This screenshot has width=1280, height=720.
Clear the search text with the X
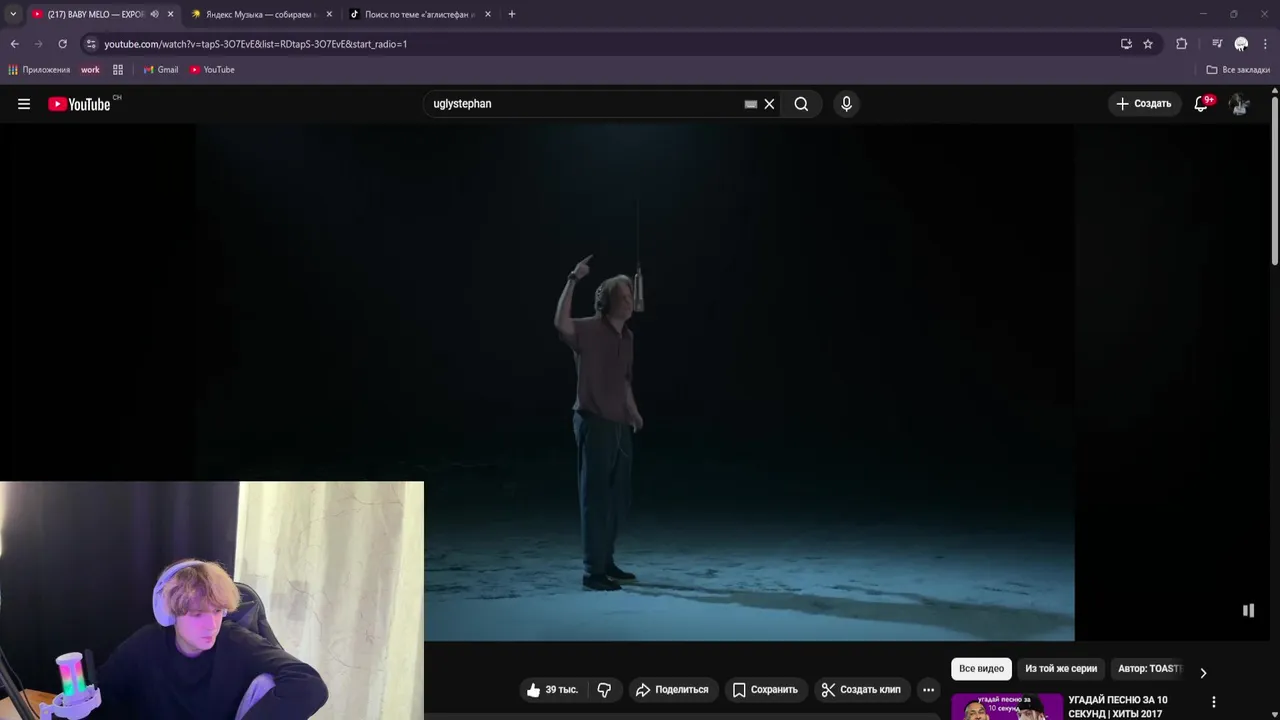point(769,104)
